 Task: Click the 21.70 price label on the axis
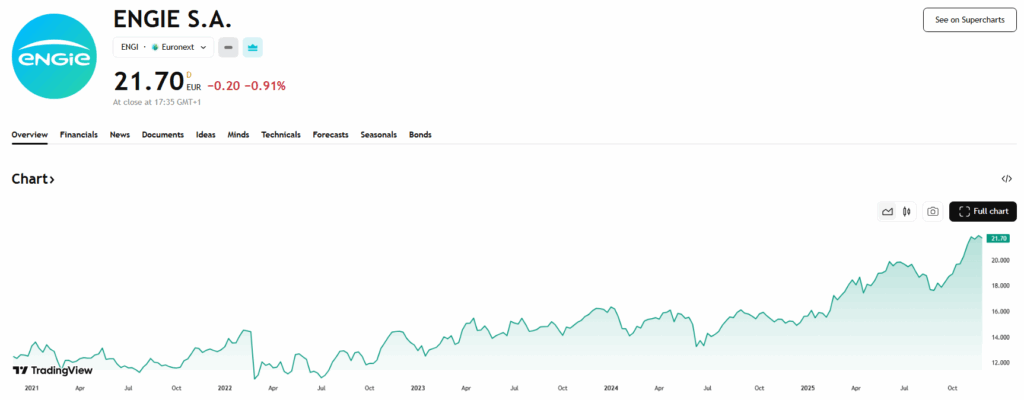[997, 238]
